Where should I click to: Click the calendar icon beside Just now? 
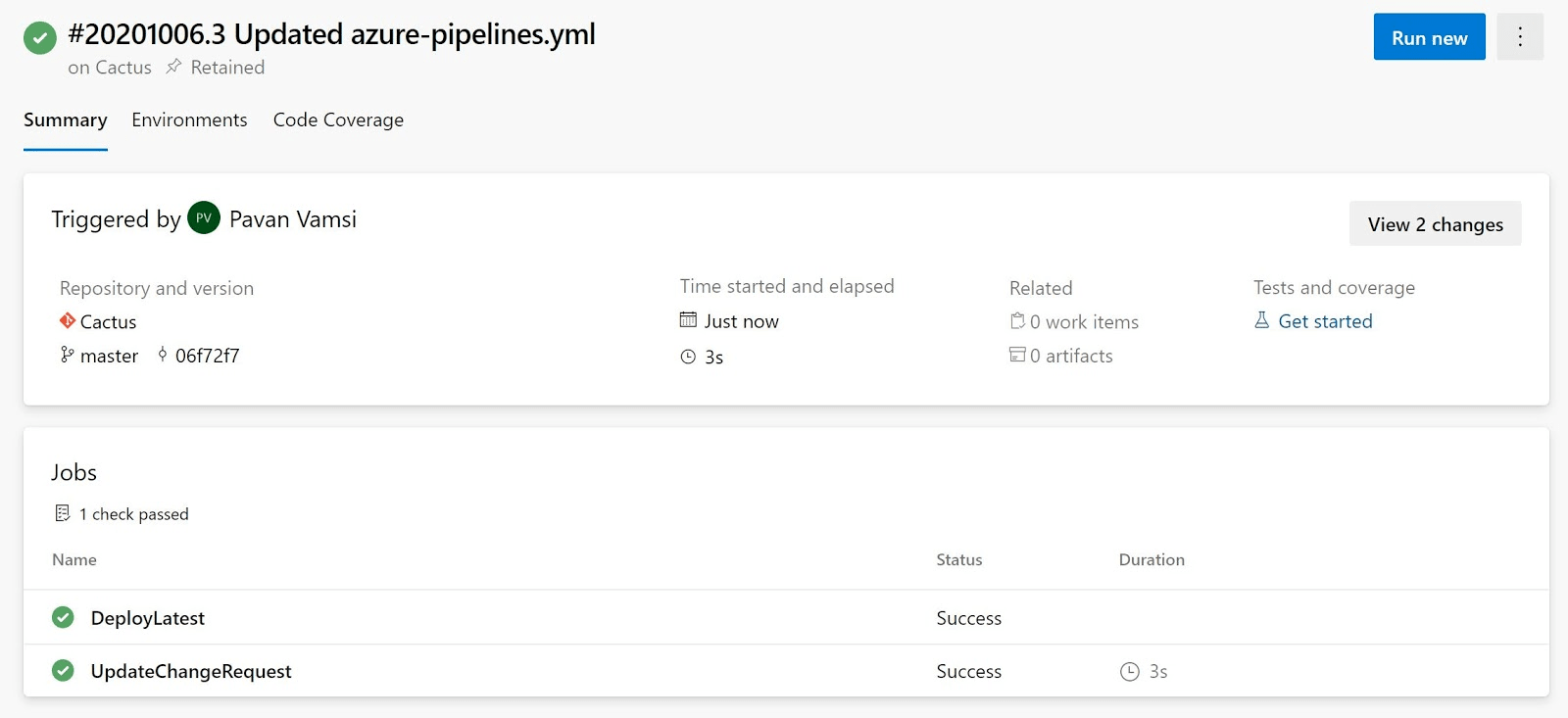(688, 320)
